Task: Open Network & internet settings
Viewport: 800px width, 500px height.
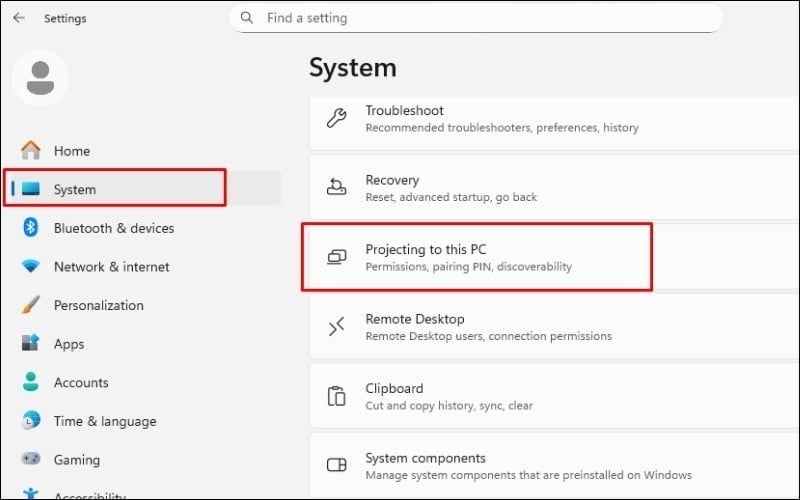Action: click(142, 266)
